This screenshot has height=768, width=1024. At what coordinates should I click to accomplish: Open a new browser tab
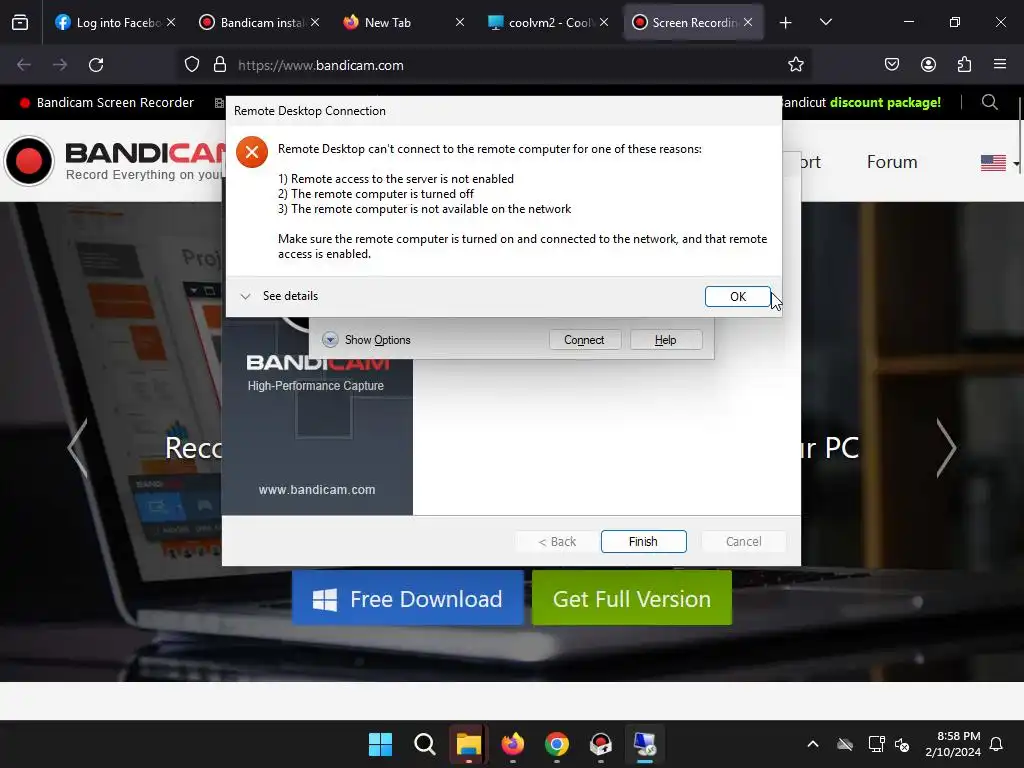pos(786,23)
